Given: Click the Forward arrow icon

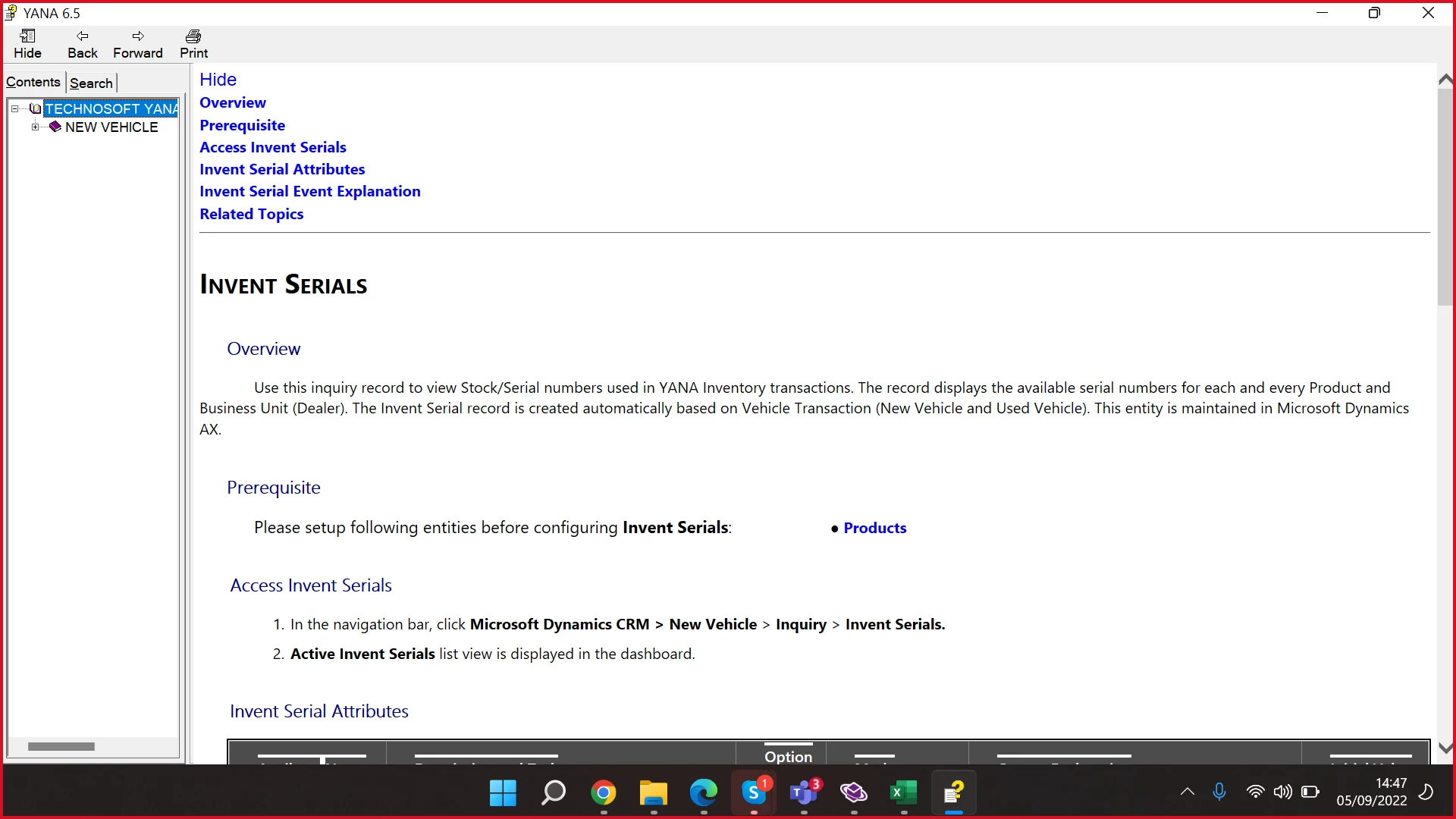Looking at the screenshot, I should pos(138,36).
